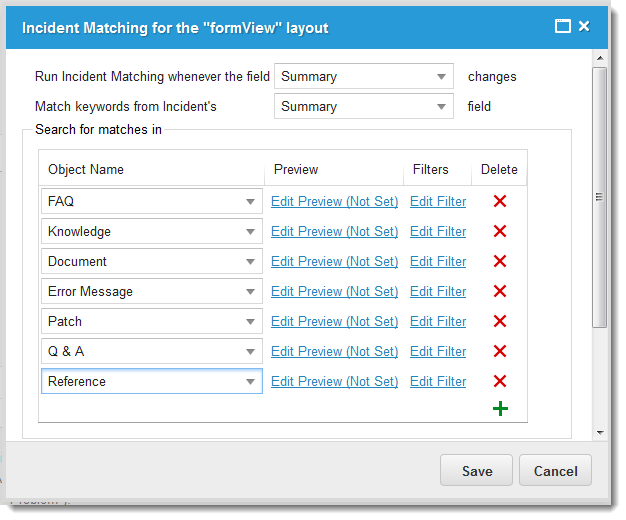
Task: Delete the Q & A row
Action: [x=500, y=351]
